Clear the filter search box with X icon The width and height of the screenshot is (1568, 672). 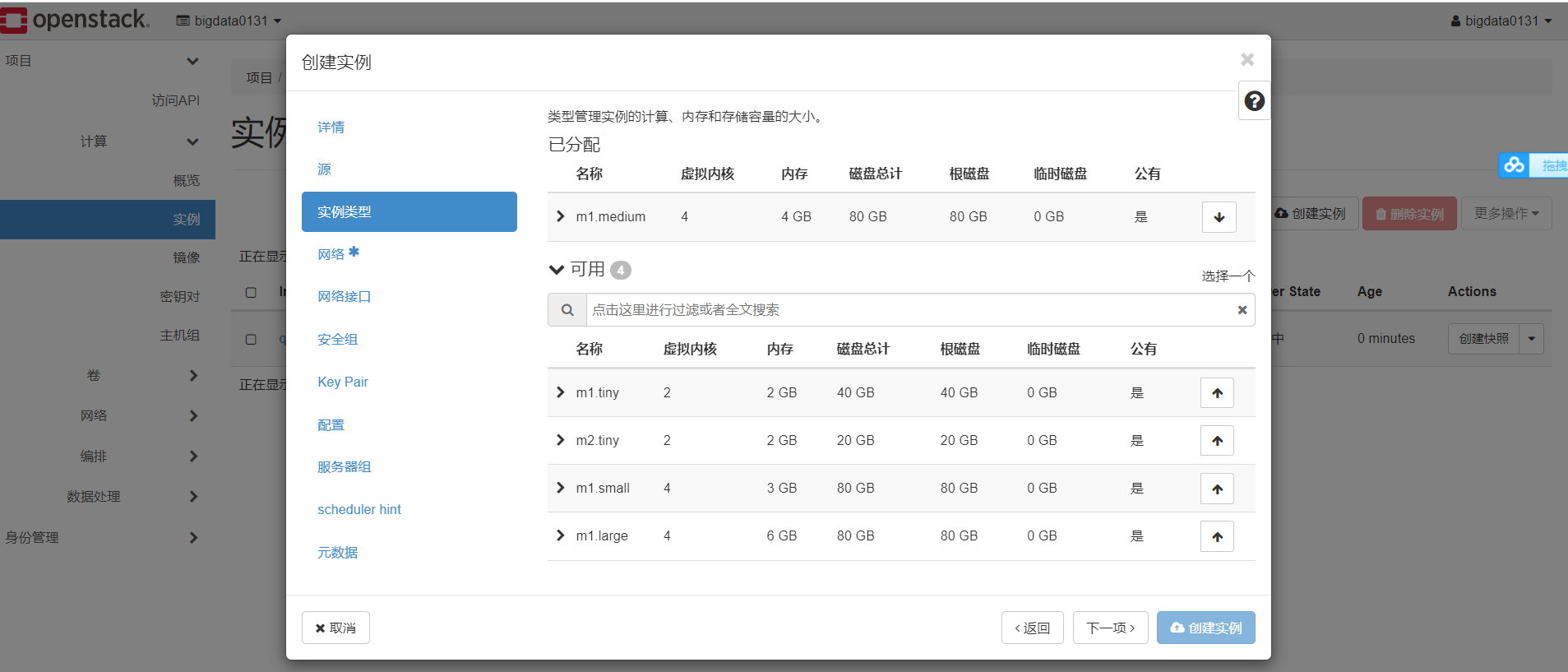pos(1242,310)
